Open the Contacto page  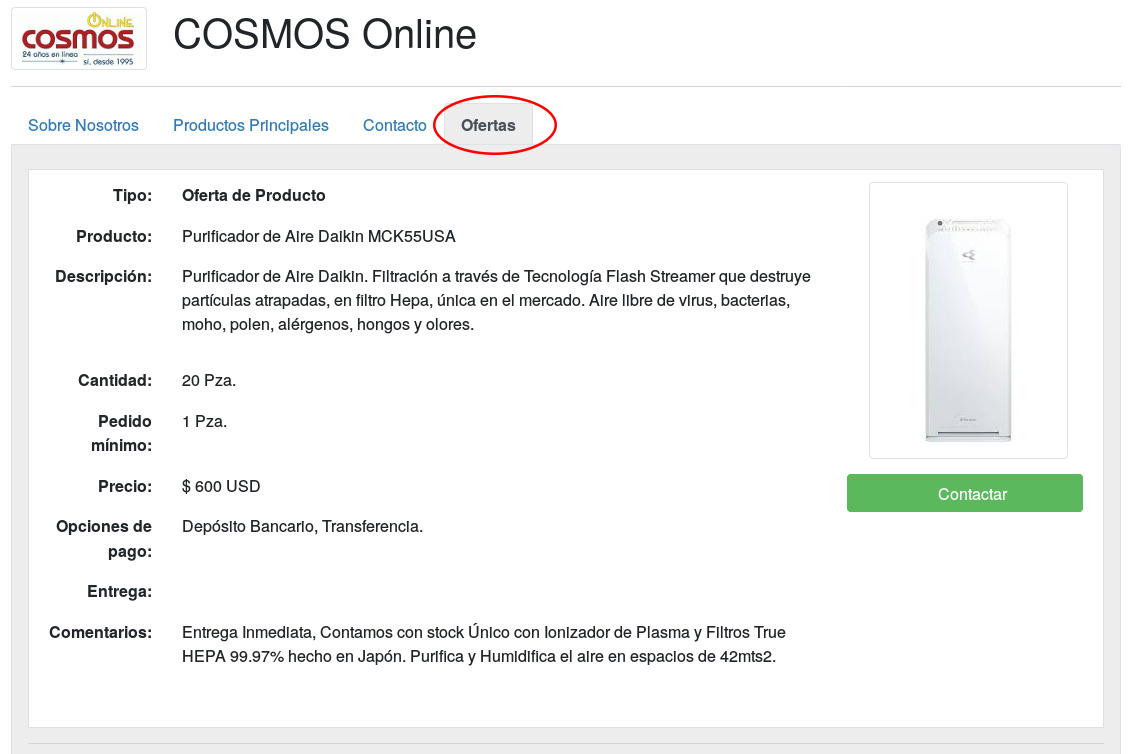click(394, 125)
